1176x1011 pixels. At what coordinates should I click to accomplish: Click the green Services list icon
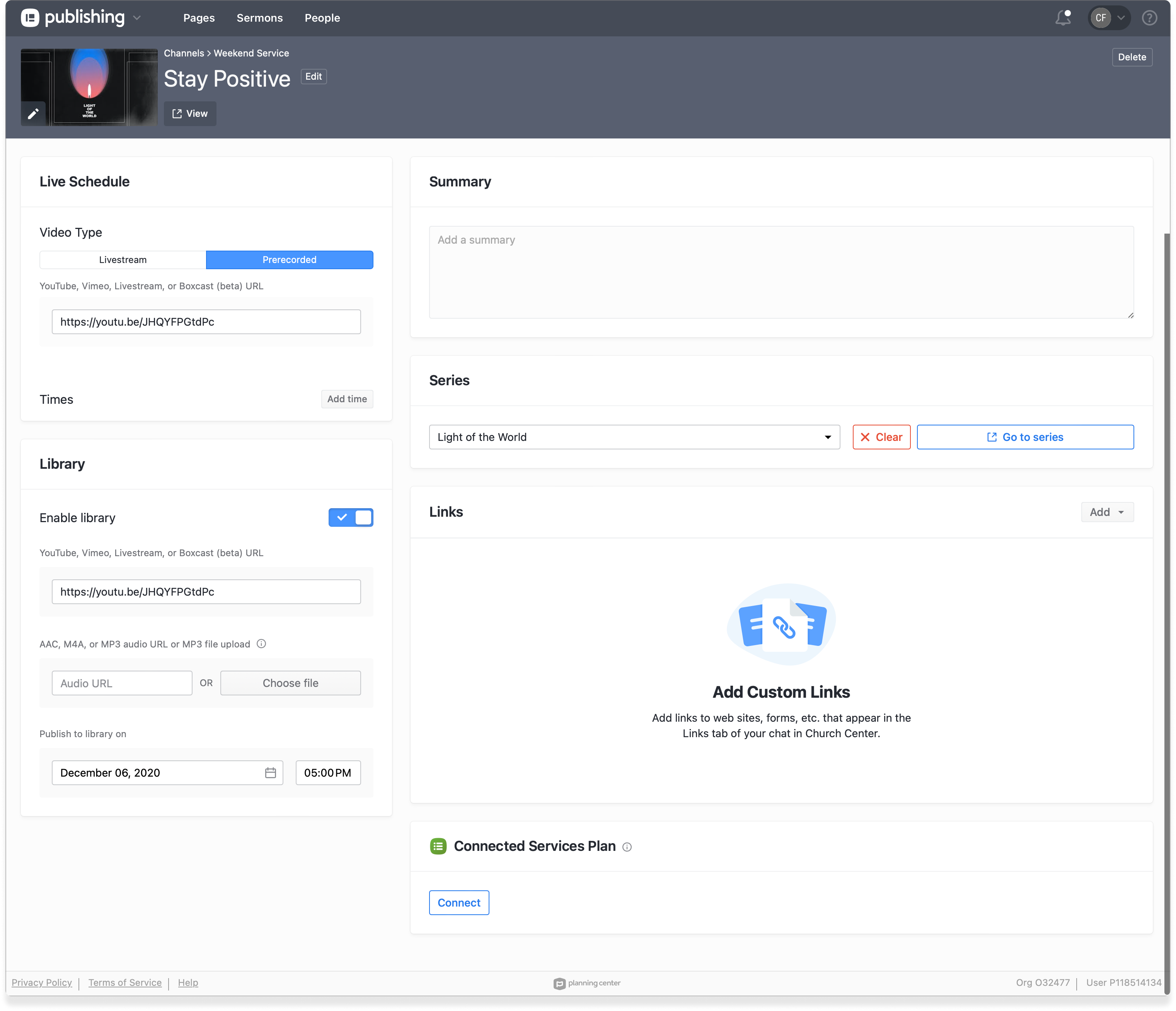coord(438,846)
